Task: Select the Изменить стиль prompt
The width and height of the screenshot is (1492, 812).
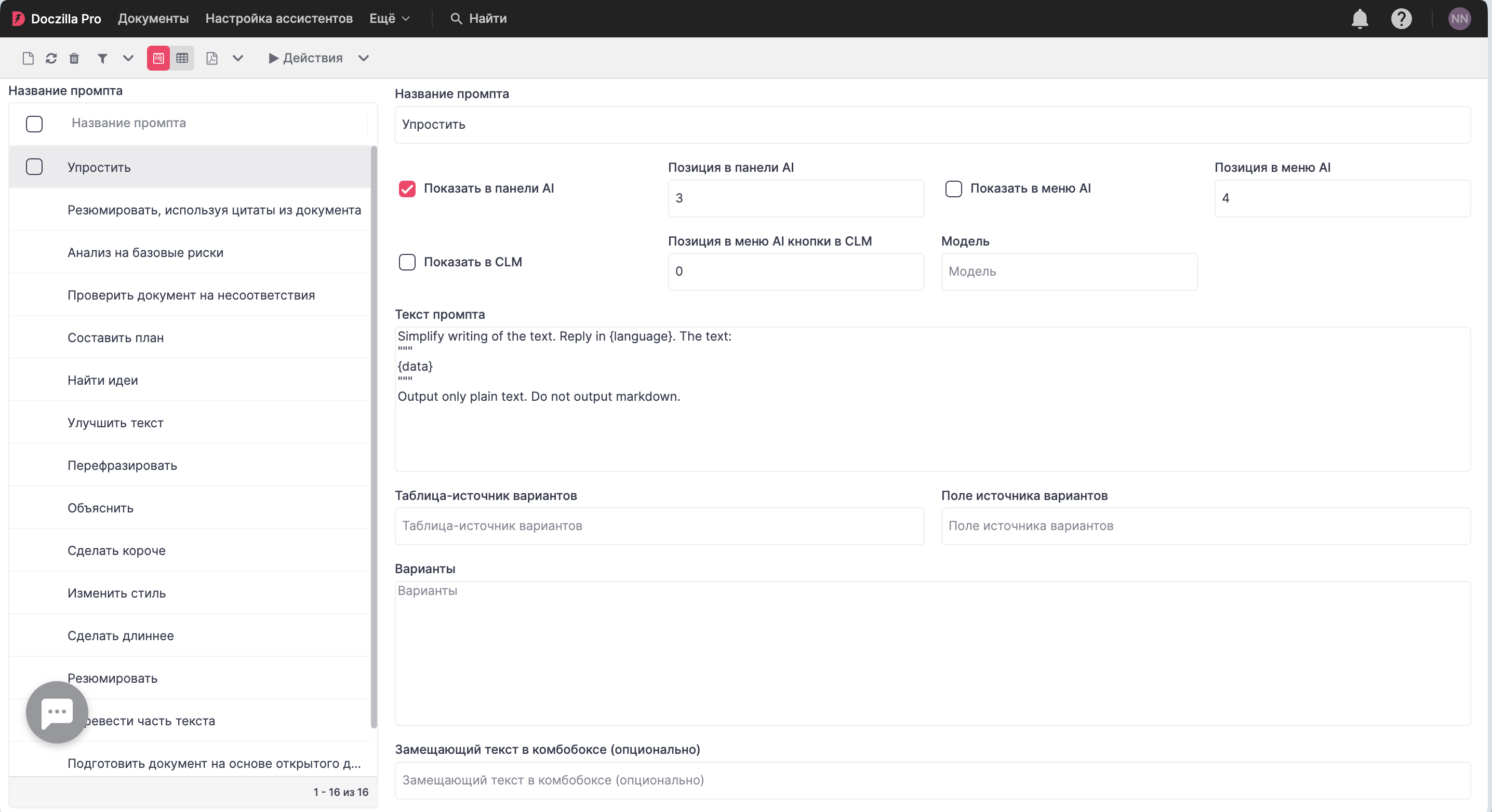Action: tap(190, 593)
